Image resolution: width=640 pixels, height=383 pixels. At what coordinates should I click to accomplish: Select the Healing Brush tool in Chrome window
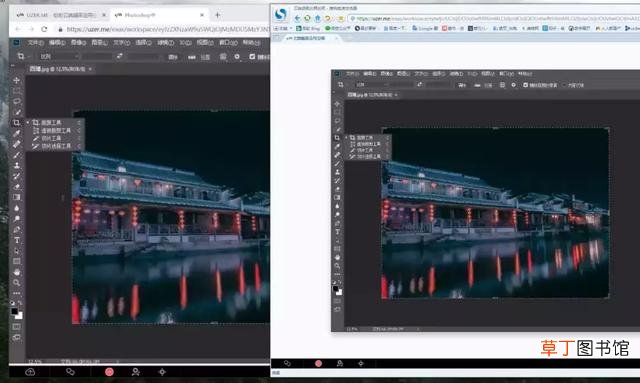coord(17,144)
